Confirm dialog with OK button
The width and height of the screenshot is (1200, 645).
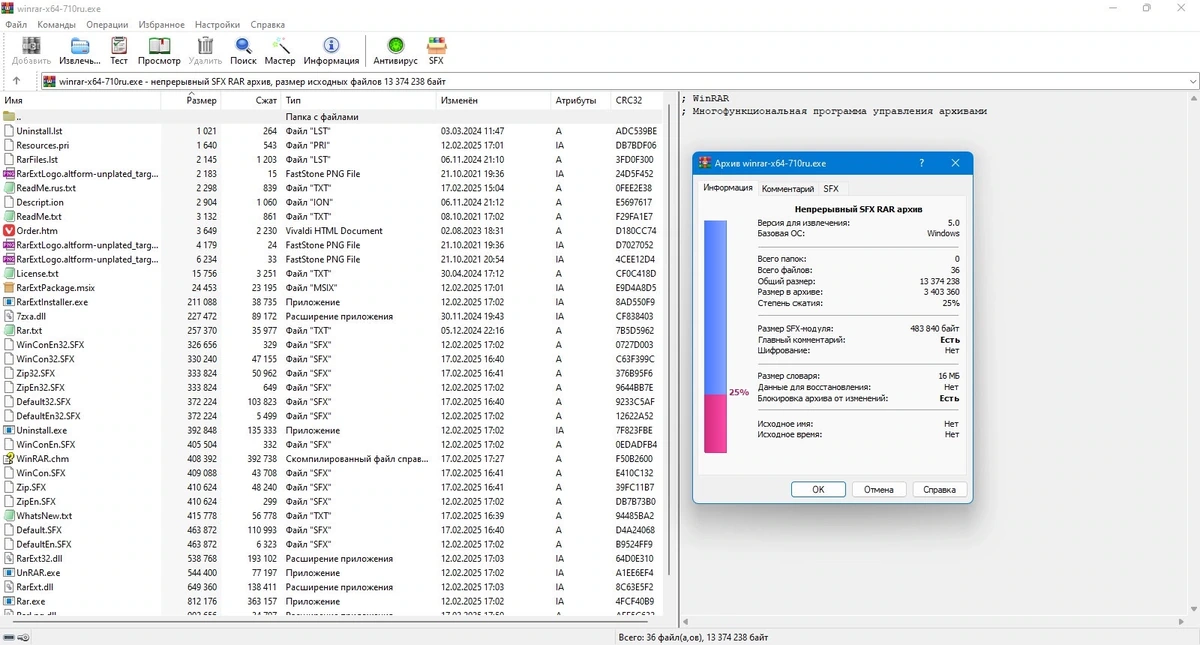[x=818, y=490]
